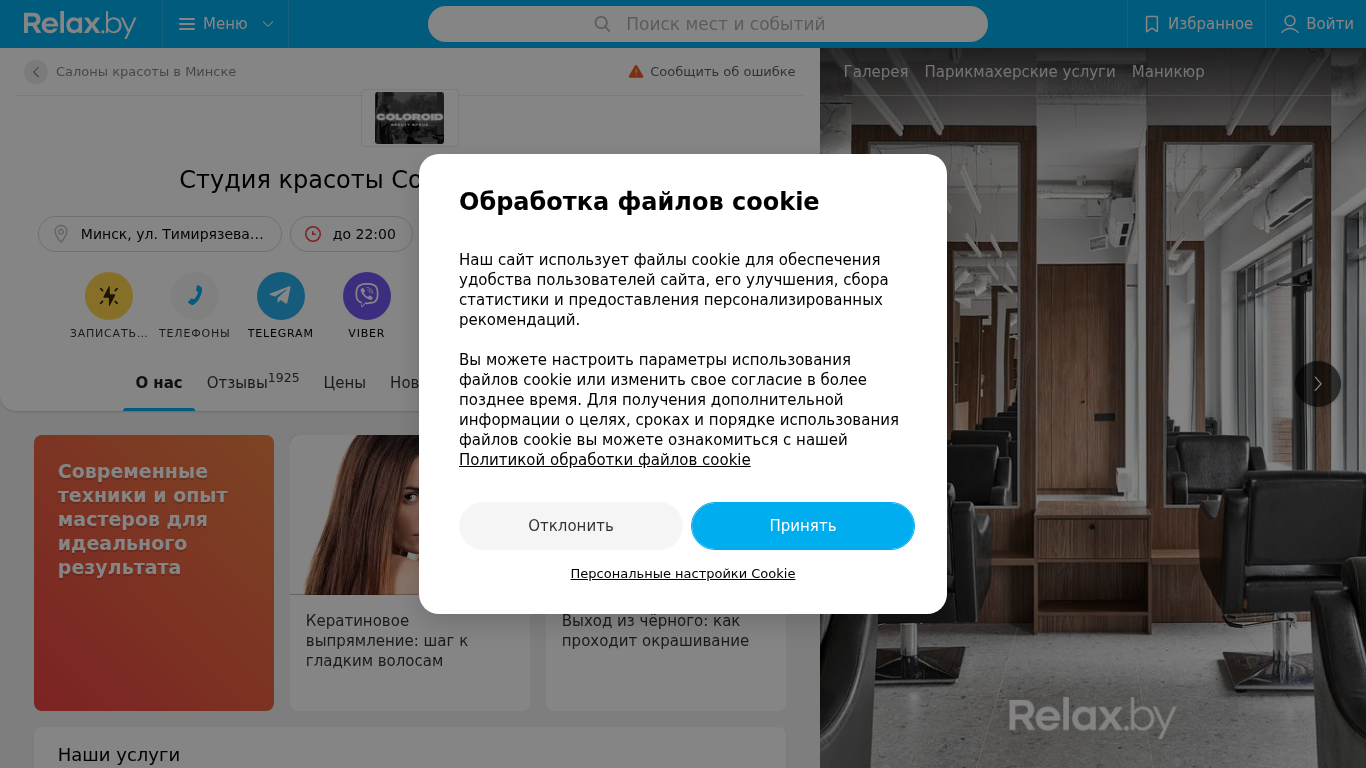Screen dimensions: 1366x768
Task: Advance the gallery with the right arrow
Action: (1318, 384)
